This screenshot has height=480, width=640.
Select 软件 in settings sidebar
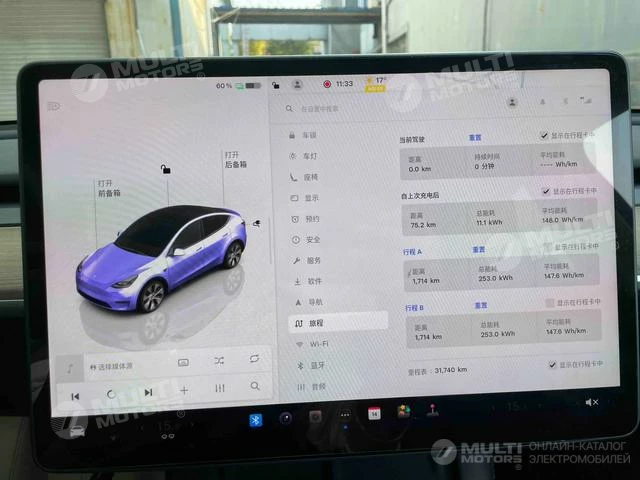coord(314,281)
